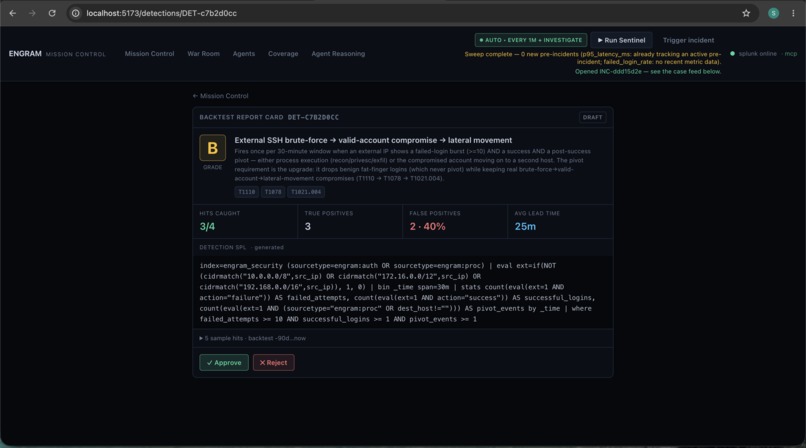
Task: Click the browser forward arrow
Action: click(32, 13)
